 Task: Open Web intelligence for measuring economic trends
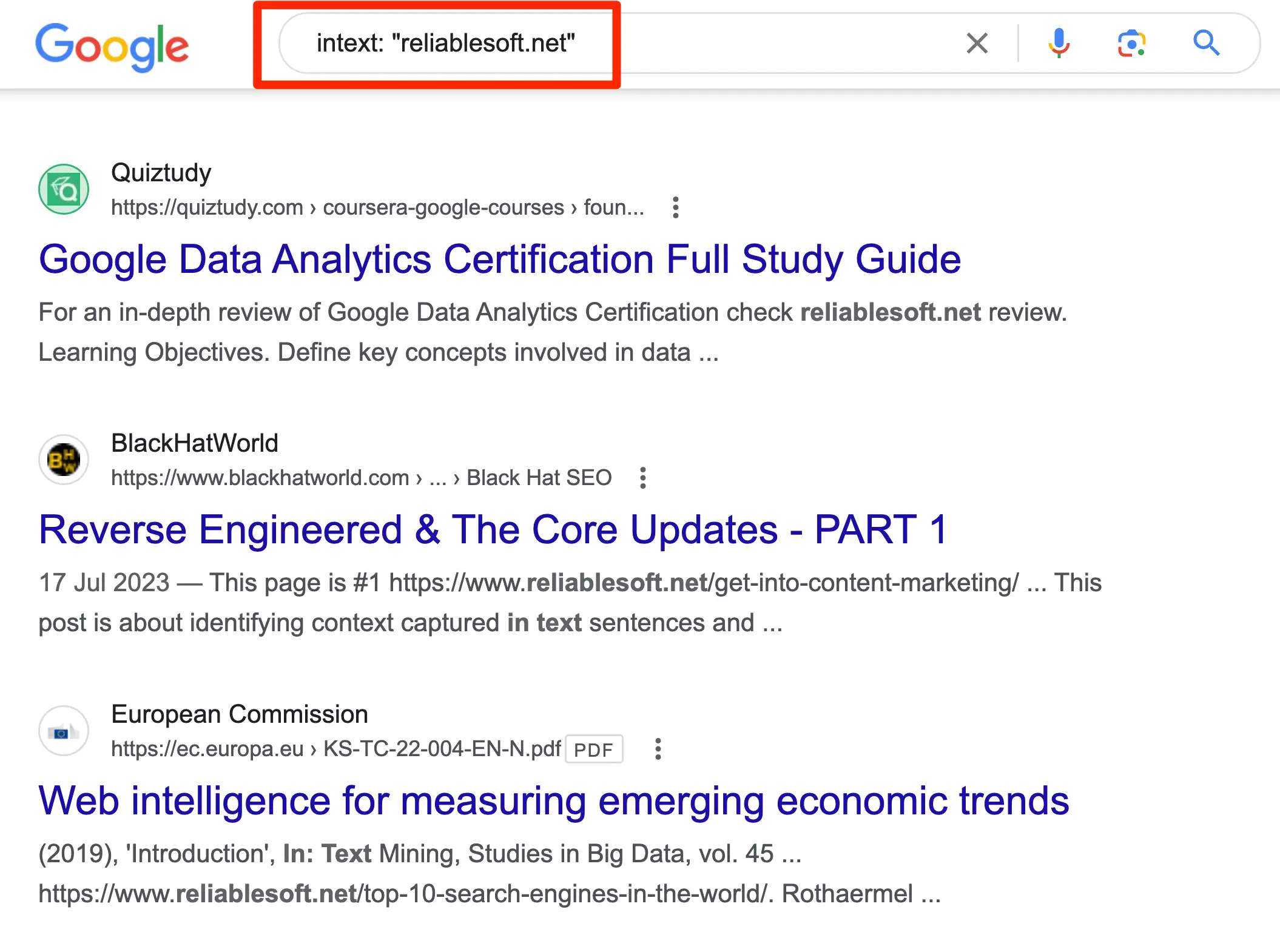[x=553, y=801]
